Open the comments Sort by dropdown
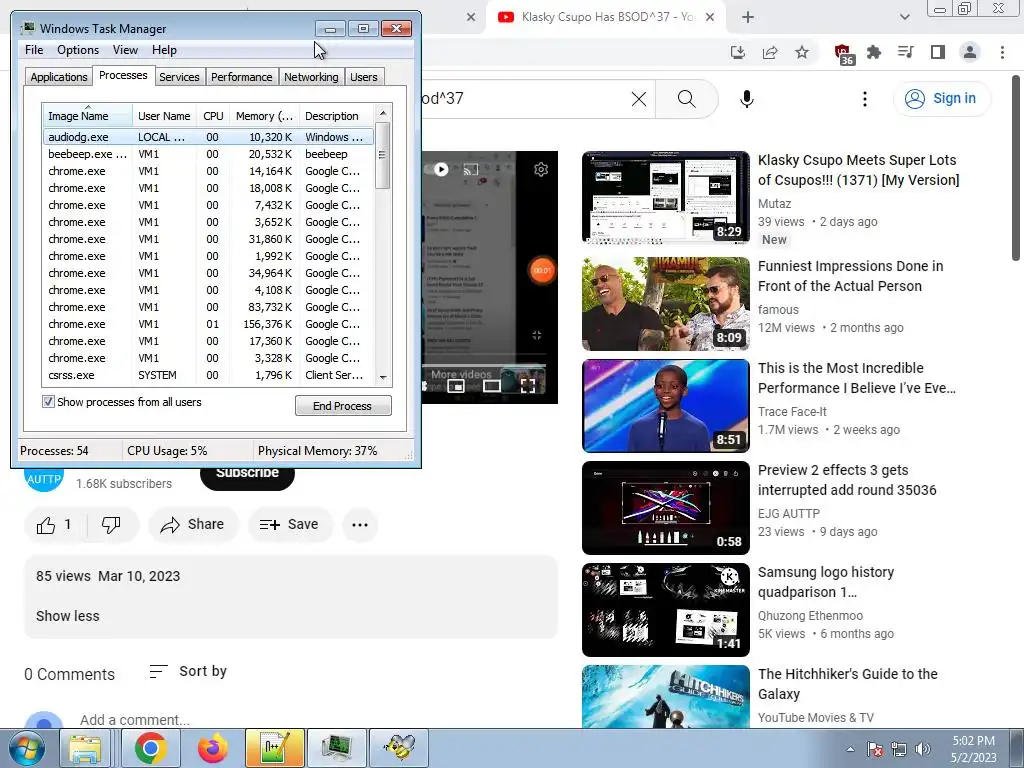 [188, 671]
